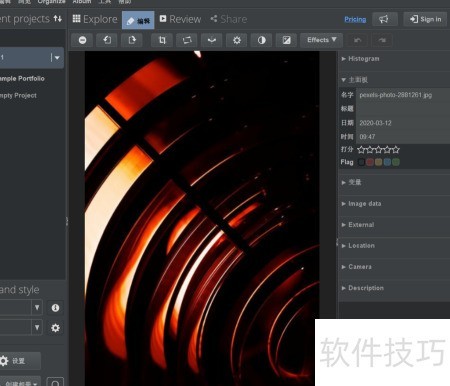The height and width of the screenshot is (386, 450).
Task: Rate the photo one star
Action: pos(361,149)
